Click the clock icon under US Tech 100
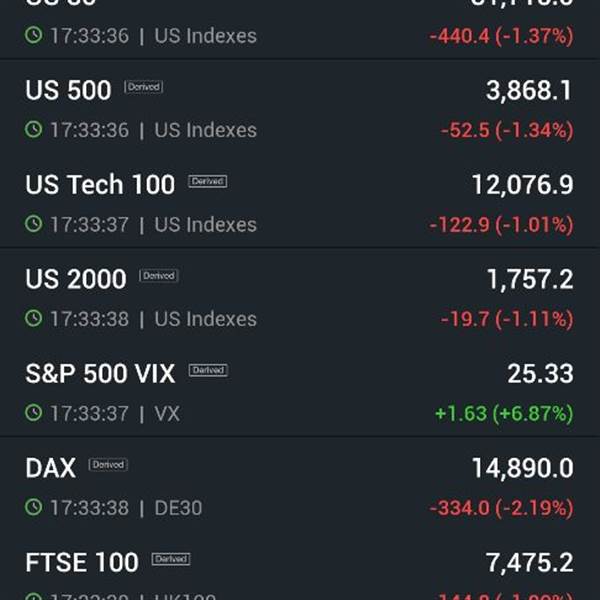This screenshot has width=600, height=600. (x=34, y=224)
